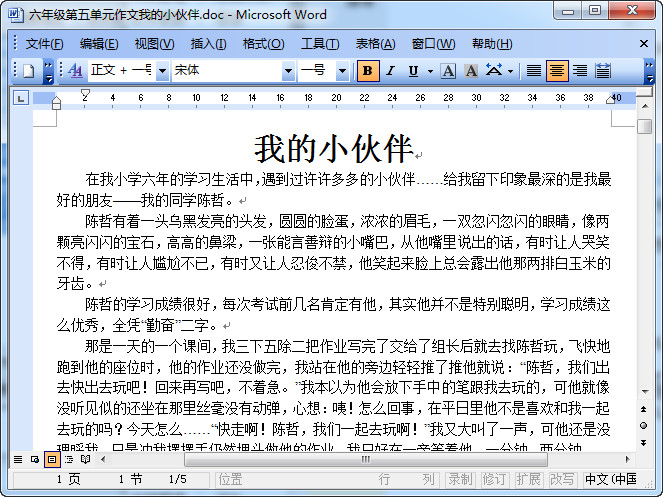
Task: Click the Word document icon in title bar
Action: click(16, 15)
